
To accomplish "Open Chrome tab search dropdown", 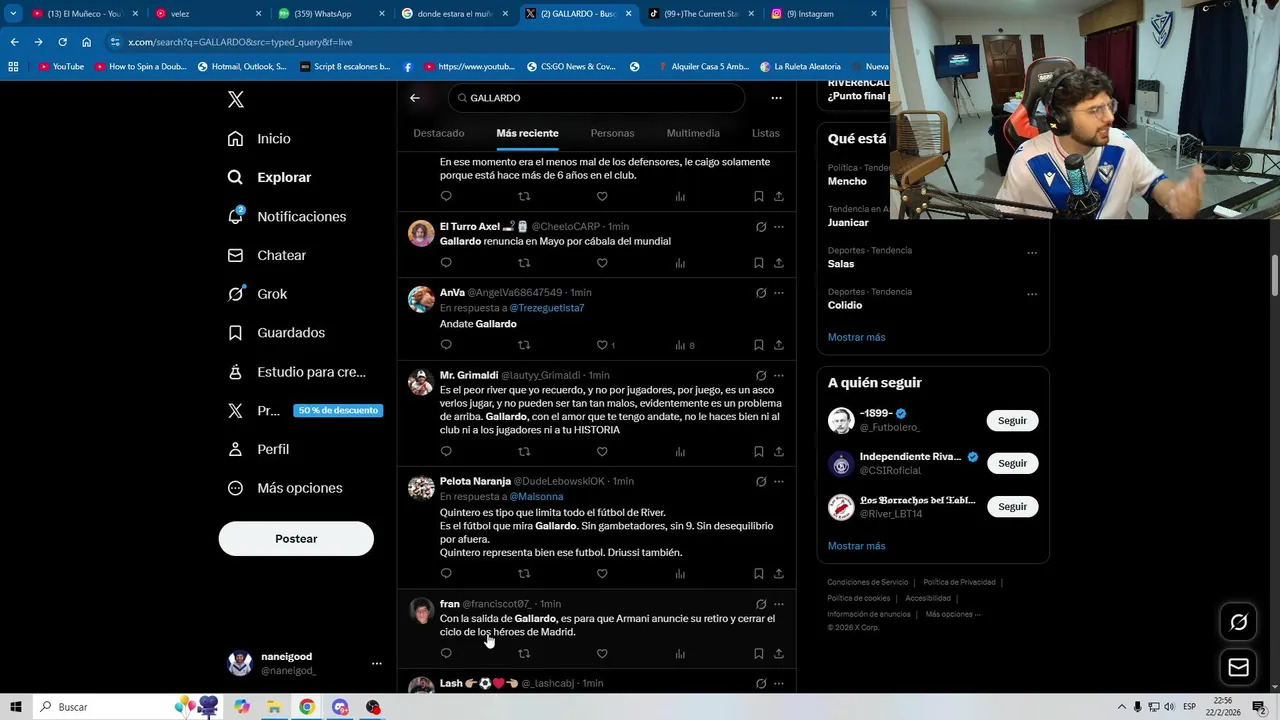I will [x=13, y=14].
